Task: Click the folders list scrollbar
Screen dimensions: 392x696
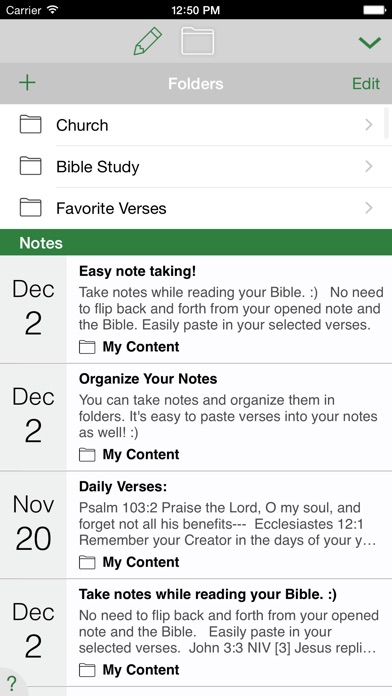Action: tap(388, 123)
